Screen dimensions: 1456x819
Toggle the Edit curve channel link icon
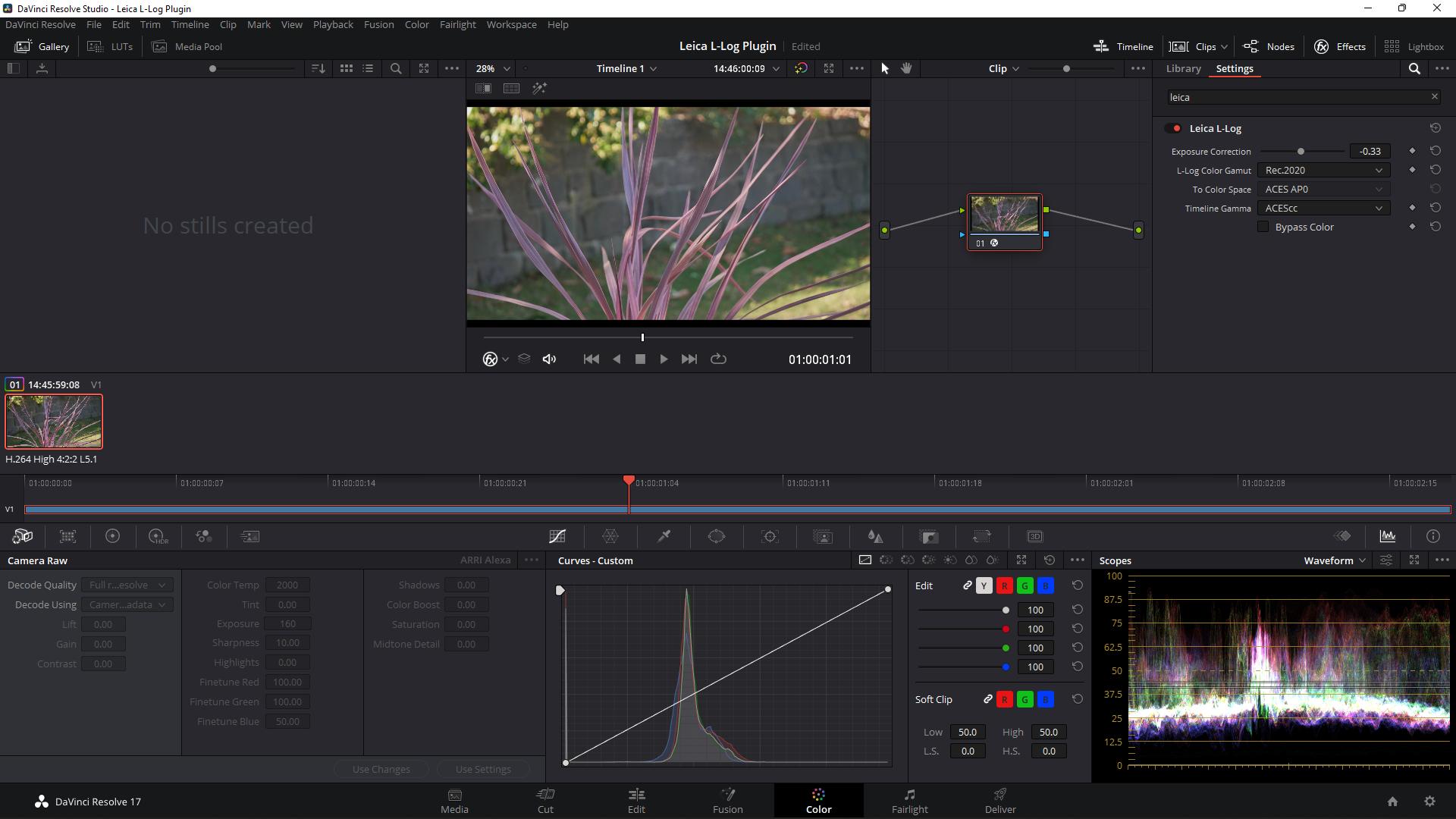[x=967, y=585]
